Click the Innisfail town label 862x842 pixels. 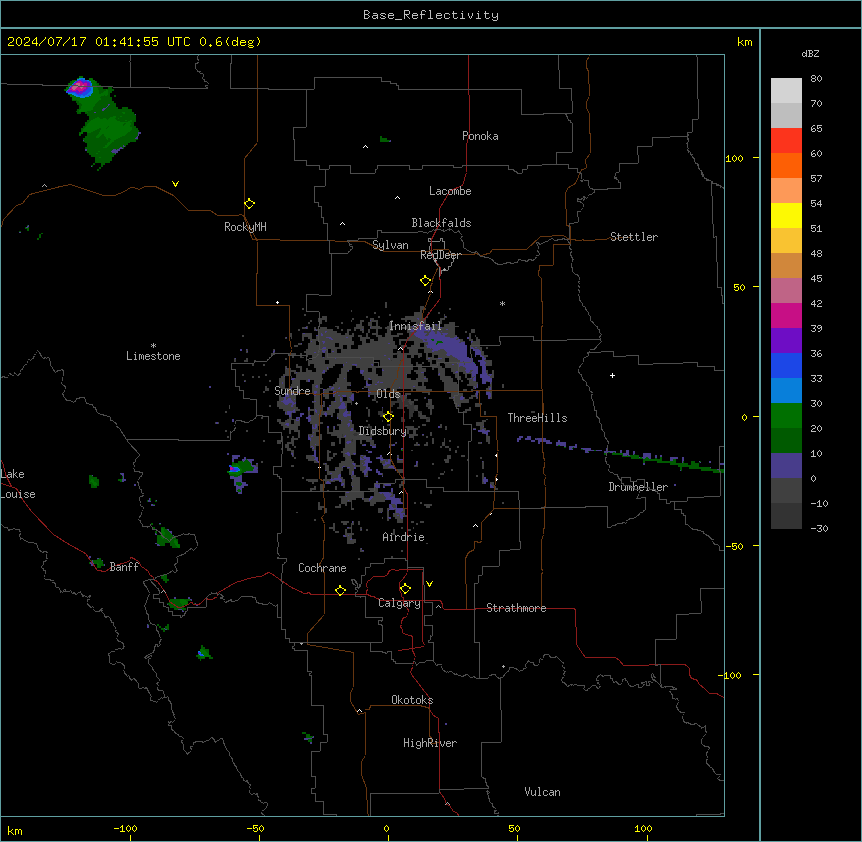click(x=415, y=326)
